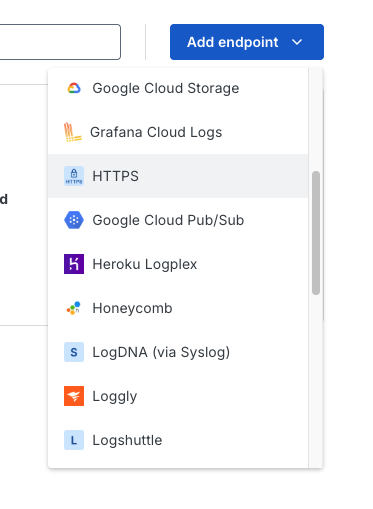Choose LogDNA (via Syslog) option
373x509 pixels.
click(x=178, y=352)
